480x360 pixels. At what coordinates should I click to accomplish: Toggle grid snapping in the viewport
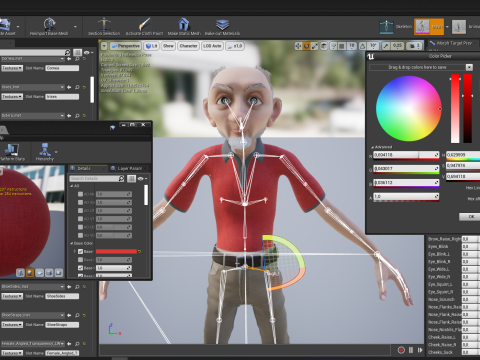[342, 46]
